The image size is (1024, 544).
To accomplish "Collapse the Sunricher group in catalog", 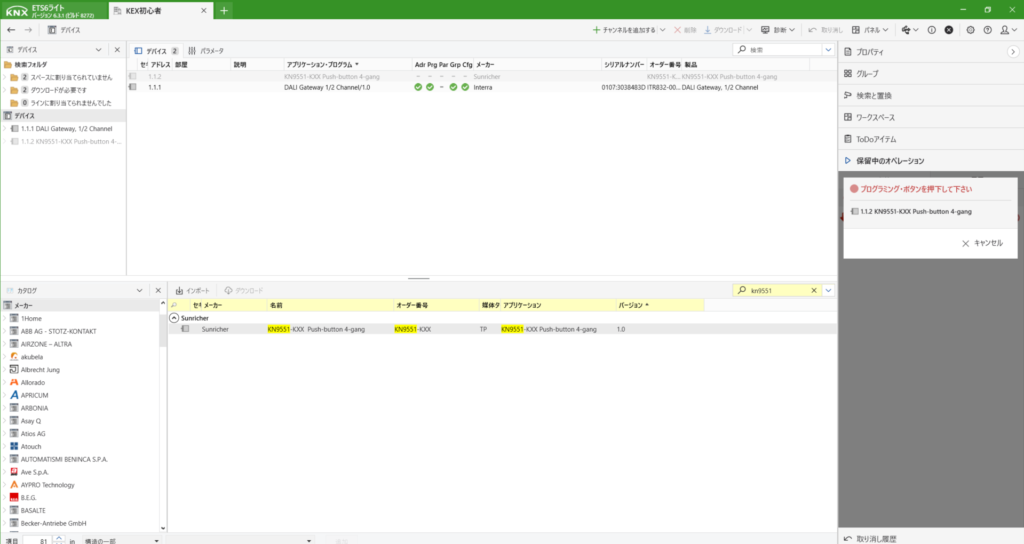I will coord(173,317).
